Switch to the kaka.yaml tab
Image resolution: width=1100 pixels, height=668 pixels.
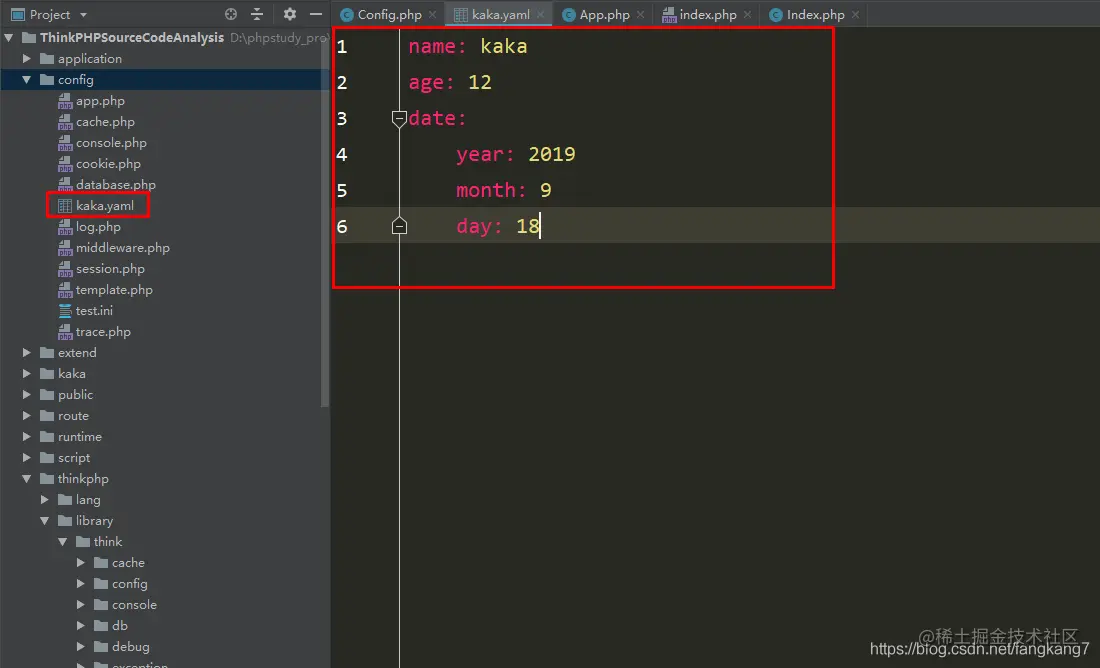(500, 15)
